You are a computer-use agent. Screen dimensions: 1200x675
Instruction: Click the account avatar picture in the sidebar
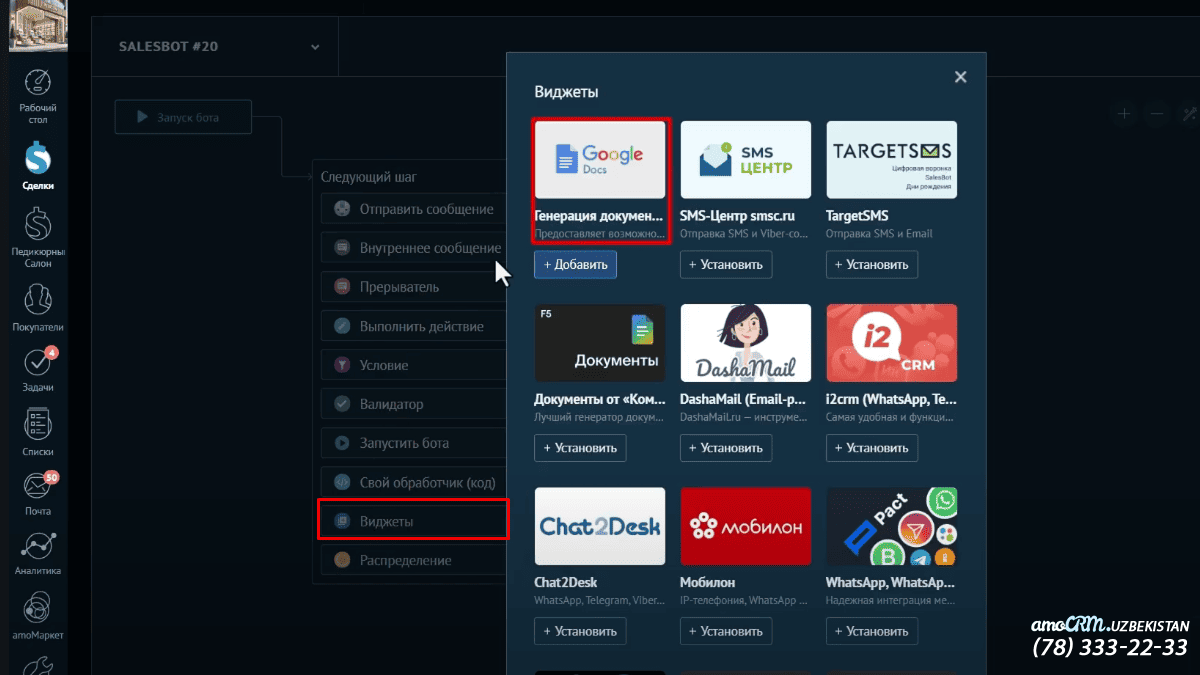coord(38,25)
